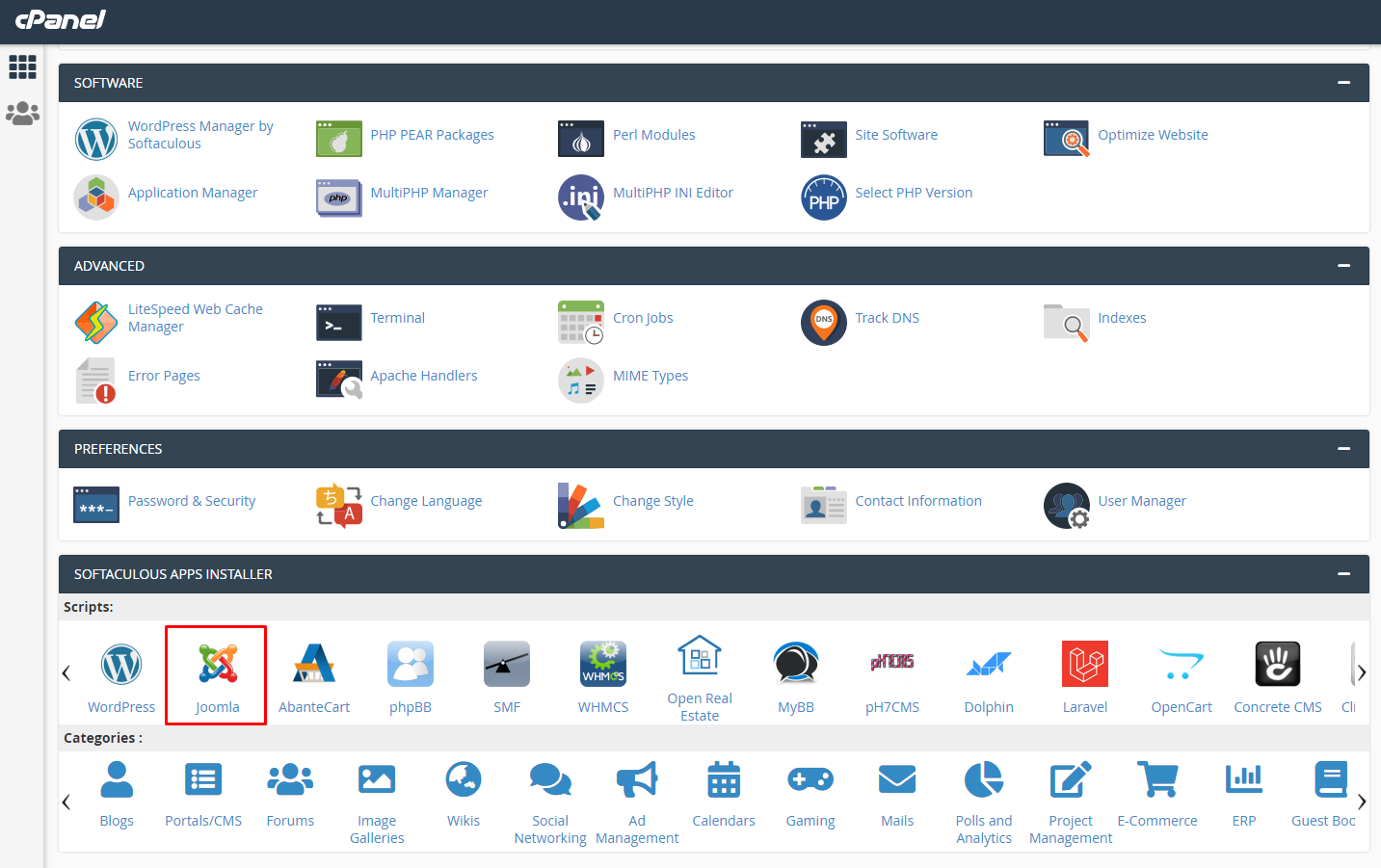The image size is (1381, 868).
Task: Show more categories with right arrow
Action: [1362, 802]
